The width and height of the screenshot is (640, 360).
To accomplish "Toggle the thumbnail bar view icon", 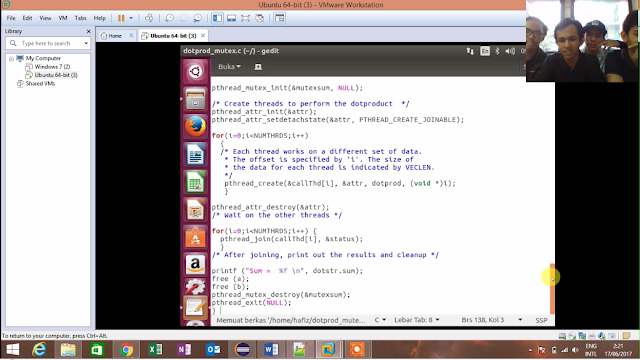I will [231, 18].
